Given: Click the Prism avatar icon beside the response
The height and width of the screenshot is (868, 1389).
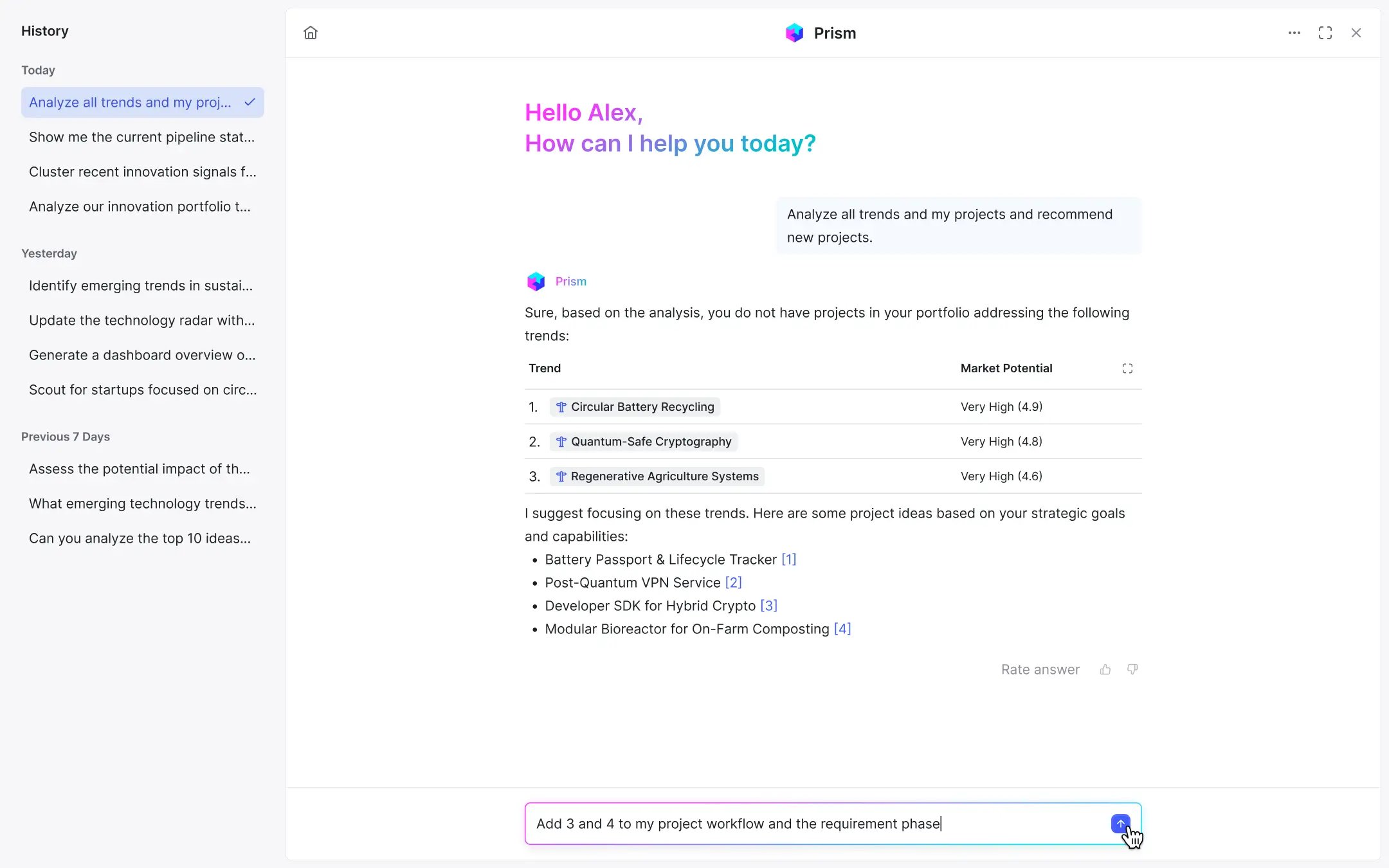Looking at the screenshot, I should tap(536, 281).
